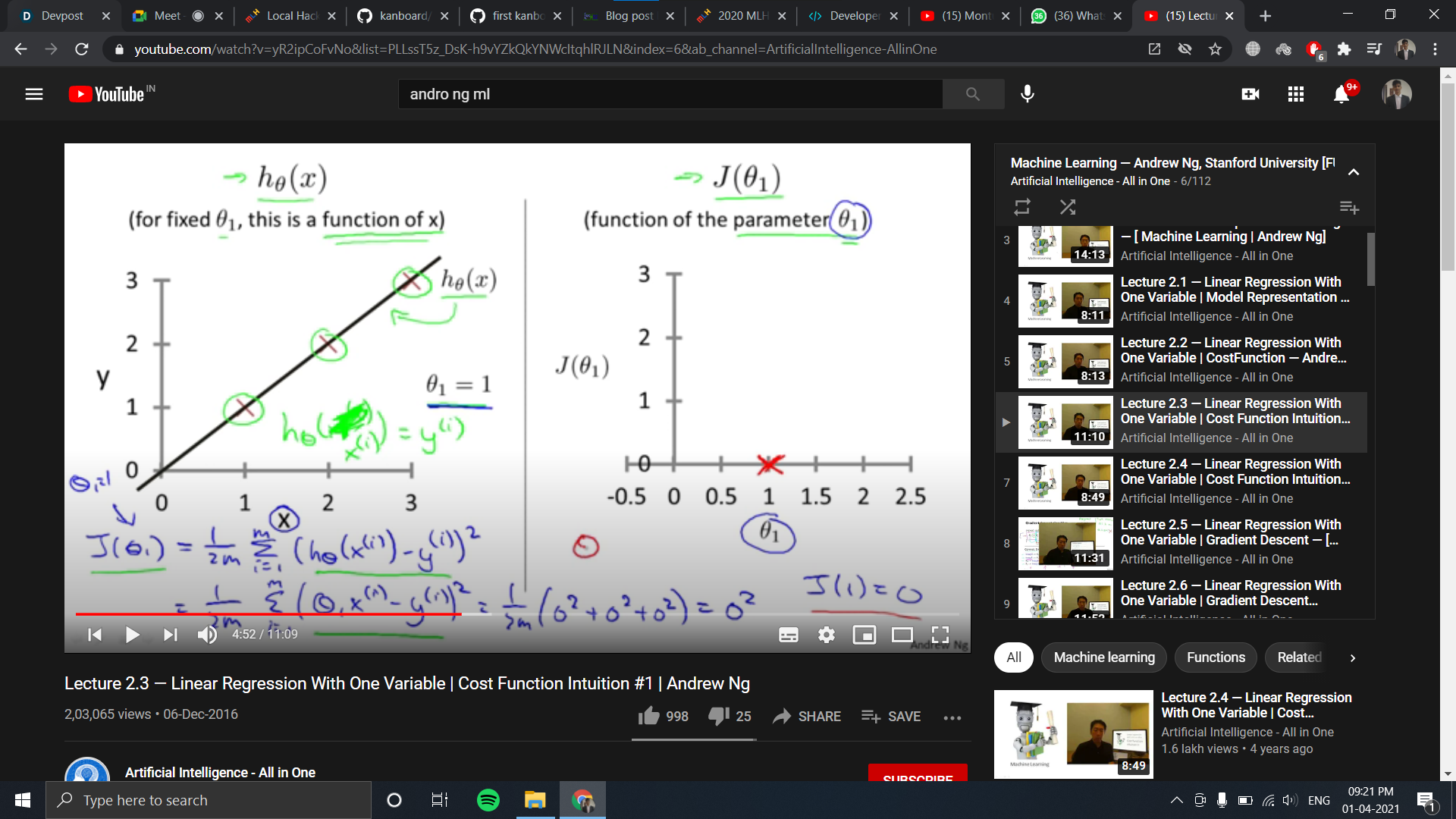The width and height of the screenshot is (1456, 819).
Task: Expand more filter chips arrow
Action: (x=1352, y=657)
